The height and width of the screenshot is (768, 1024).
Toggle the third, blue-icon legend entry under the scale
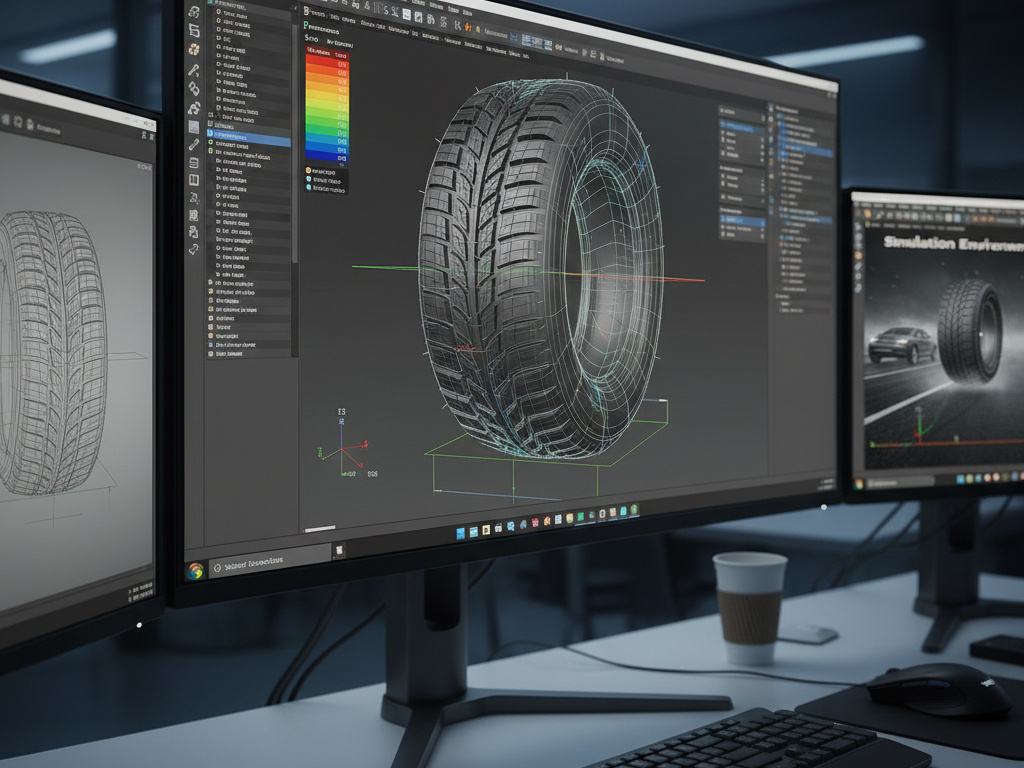coord(309,187)
